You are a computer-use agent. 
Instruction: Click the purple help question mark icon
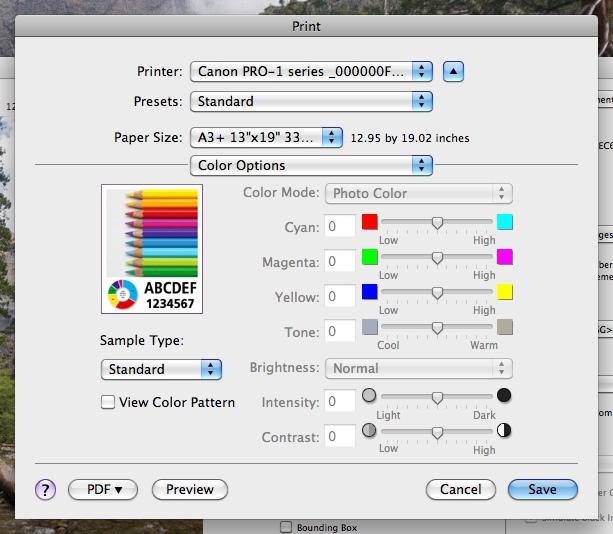click(x=45, y=489)
